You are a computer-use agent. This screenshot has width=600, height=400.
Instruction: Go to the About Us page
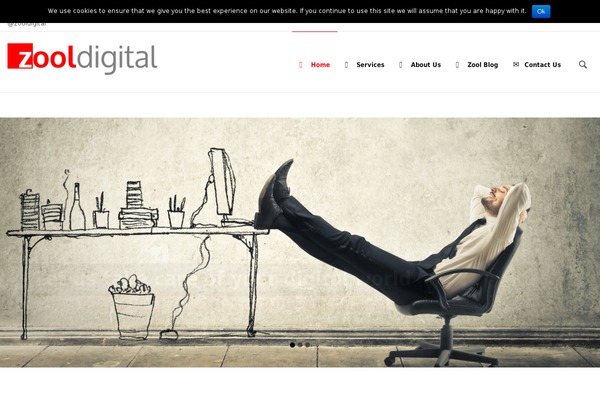click(426, 65)
